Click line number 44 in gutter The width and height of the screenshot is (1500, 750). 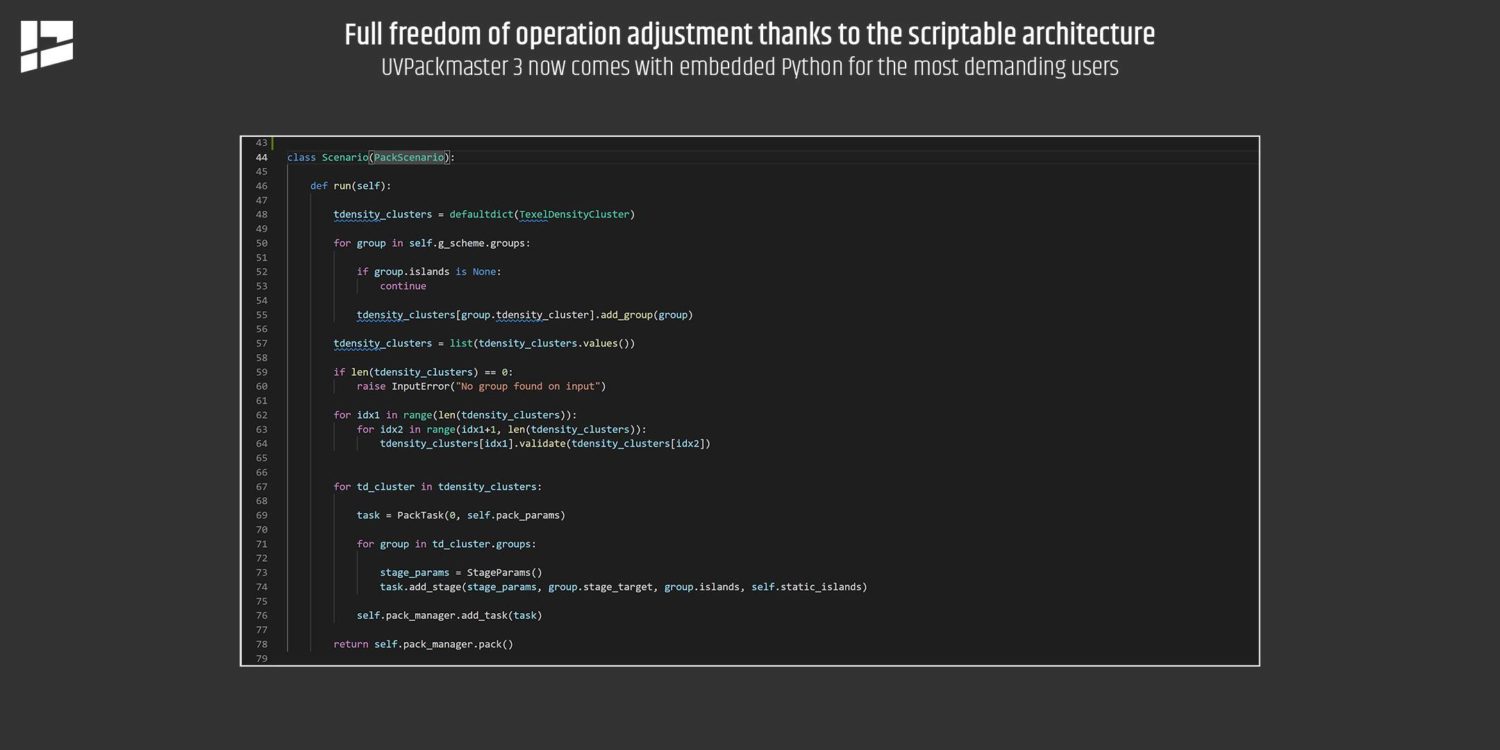(261, 157)
